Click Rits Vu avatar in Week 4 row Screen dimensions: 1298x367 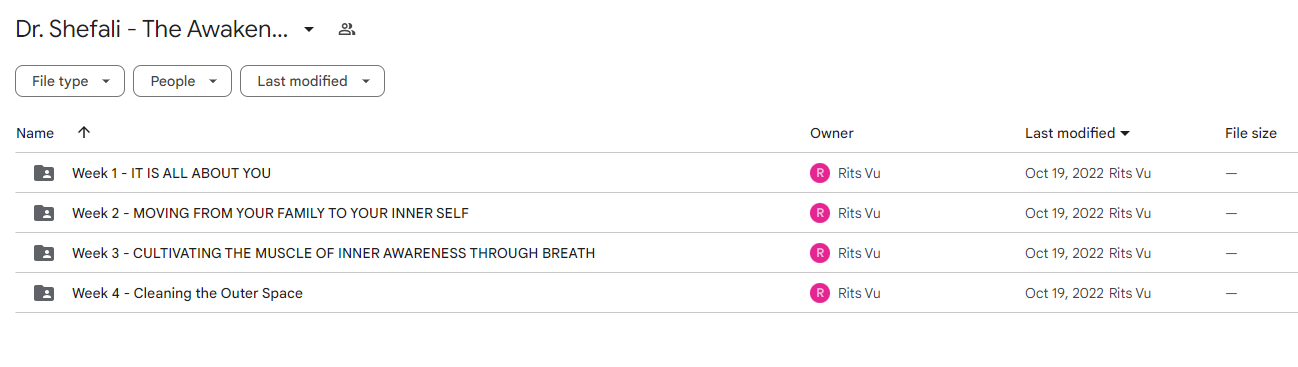point(820,293)
